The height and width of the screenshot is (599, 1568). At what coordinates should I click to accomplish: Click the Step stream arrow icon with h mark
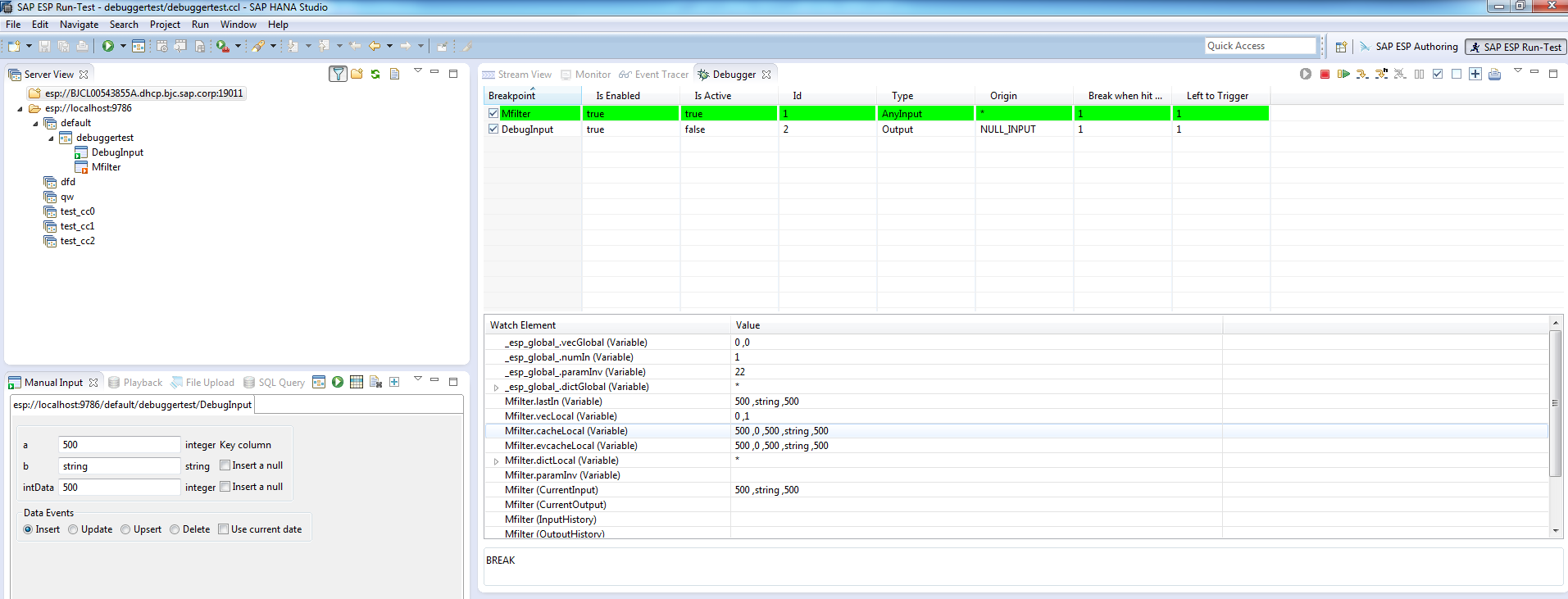[x=1381, y=74]
